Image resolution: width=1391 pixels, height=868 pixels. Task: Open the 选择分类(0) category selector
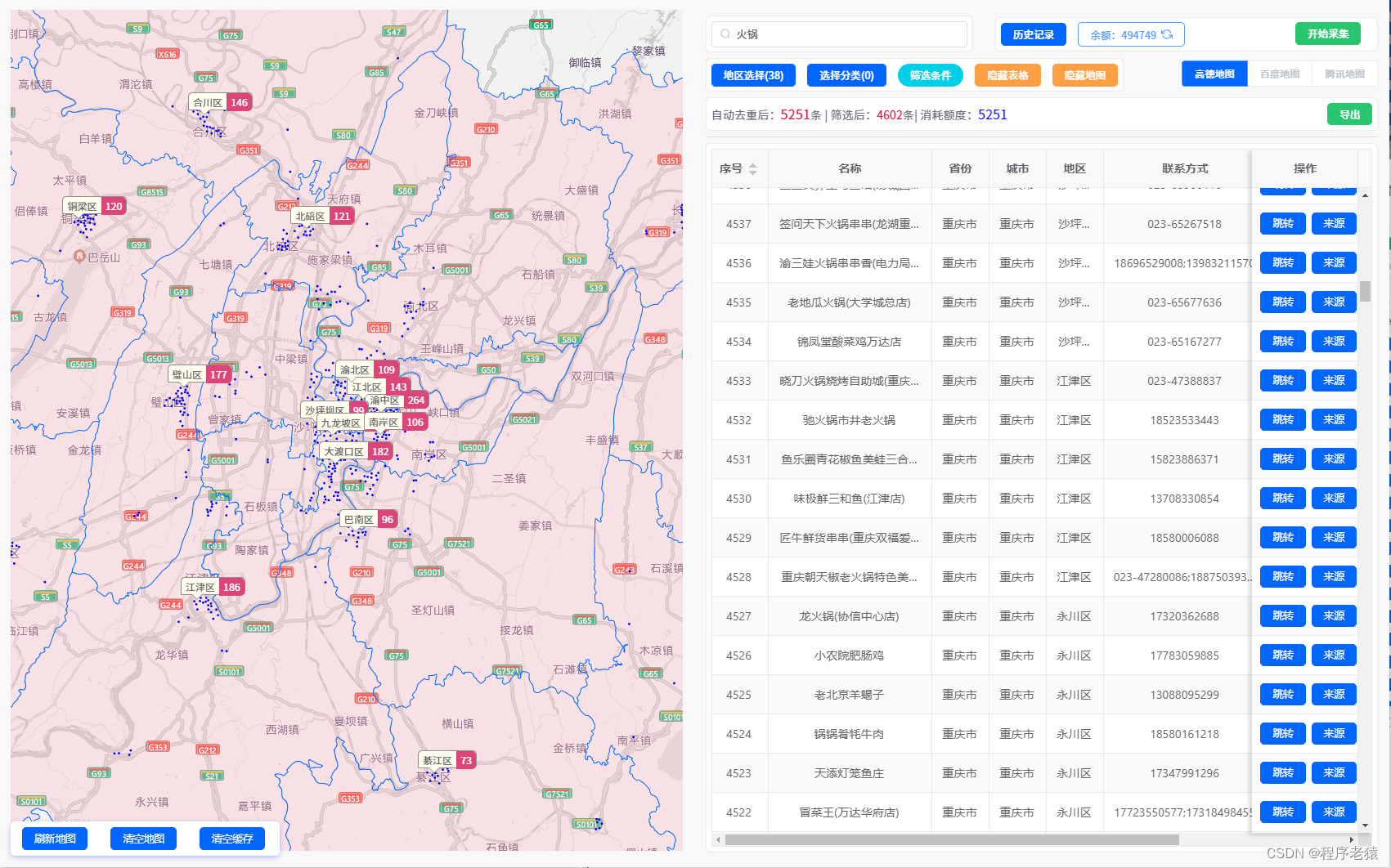tap(846, 75)
